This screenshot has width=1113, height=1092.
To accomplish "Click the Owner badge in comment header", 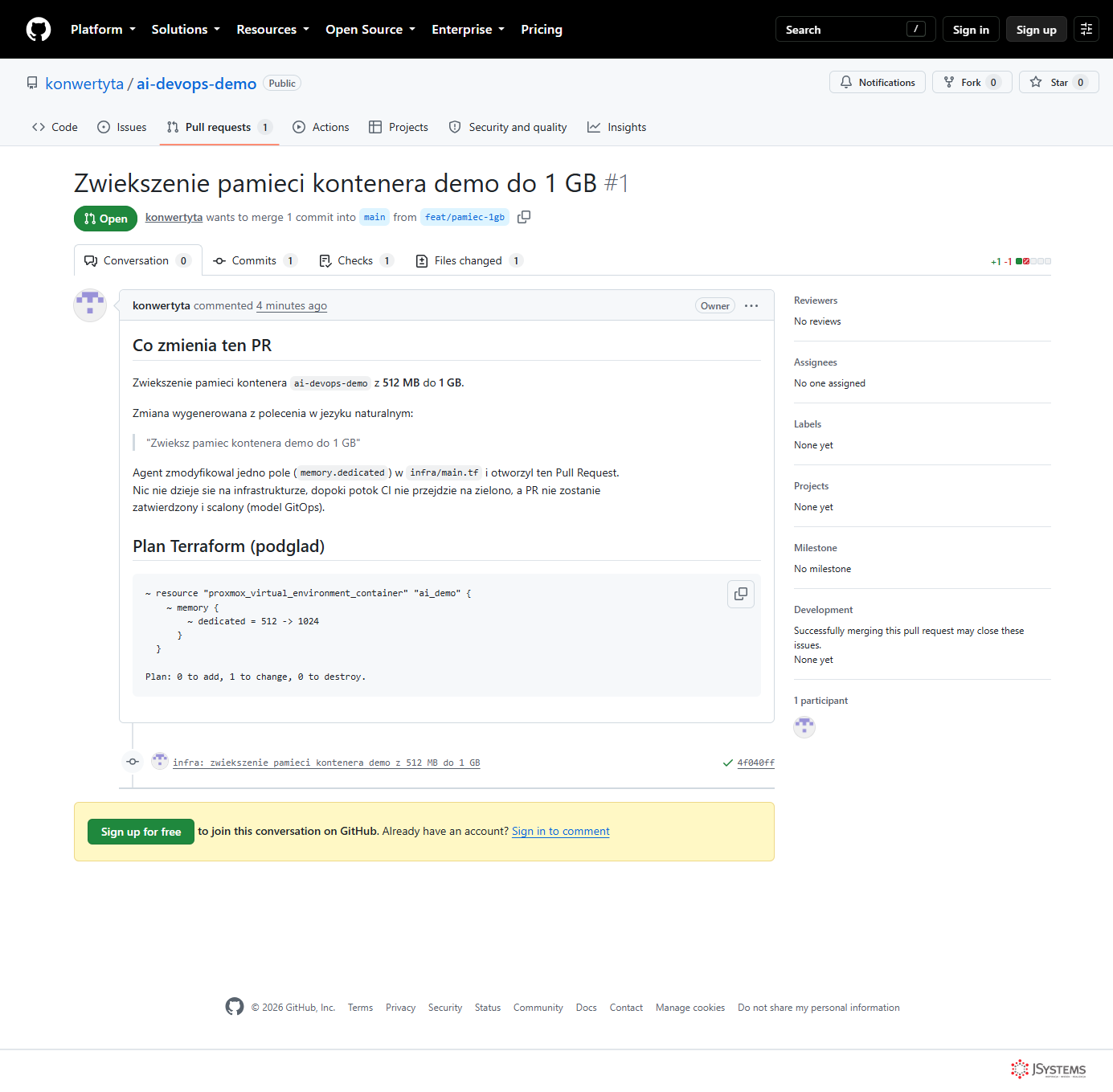I will [715, 305].
